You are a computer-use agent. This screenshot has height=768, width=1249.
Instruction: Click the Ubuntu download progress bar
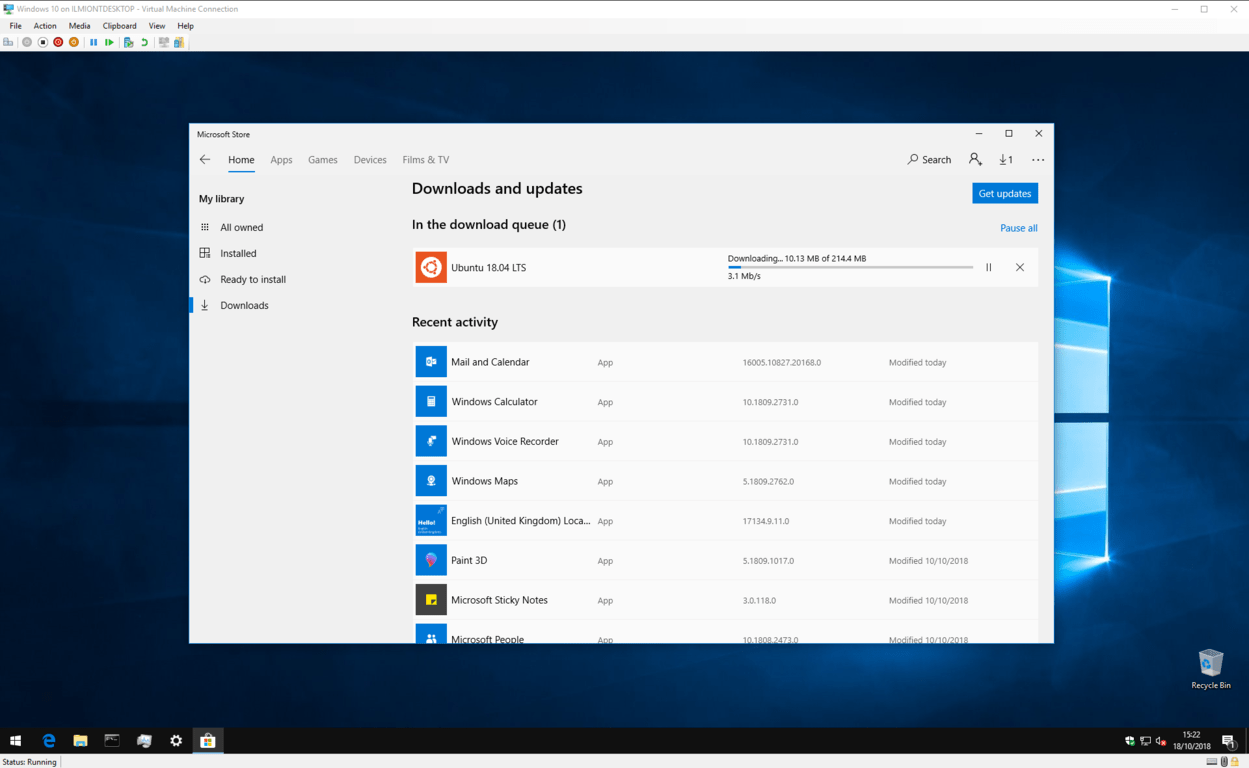(850, 267)
